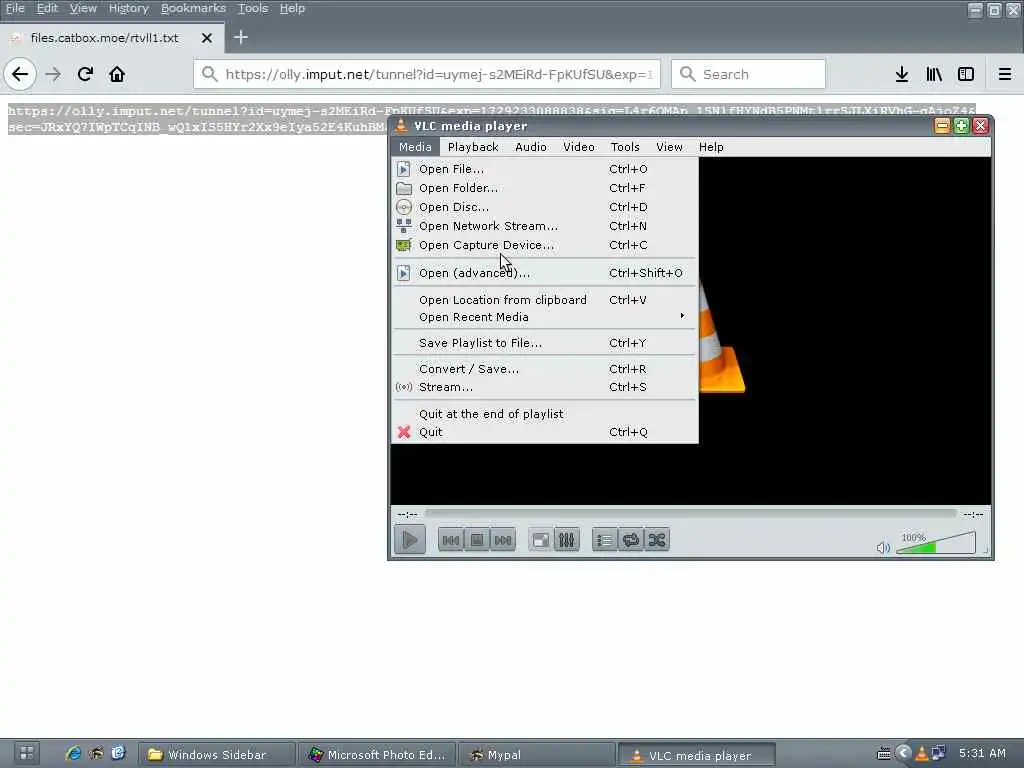Close the files.catbox.moe tab
Screen dimensions: 1024x768
pyautogui.click(x=207, y=38)
